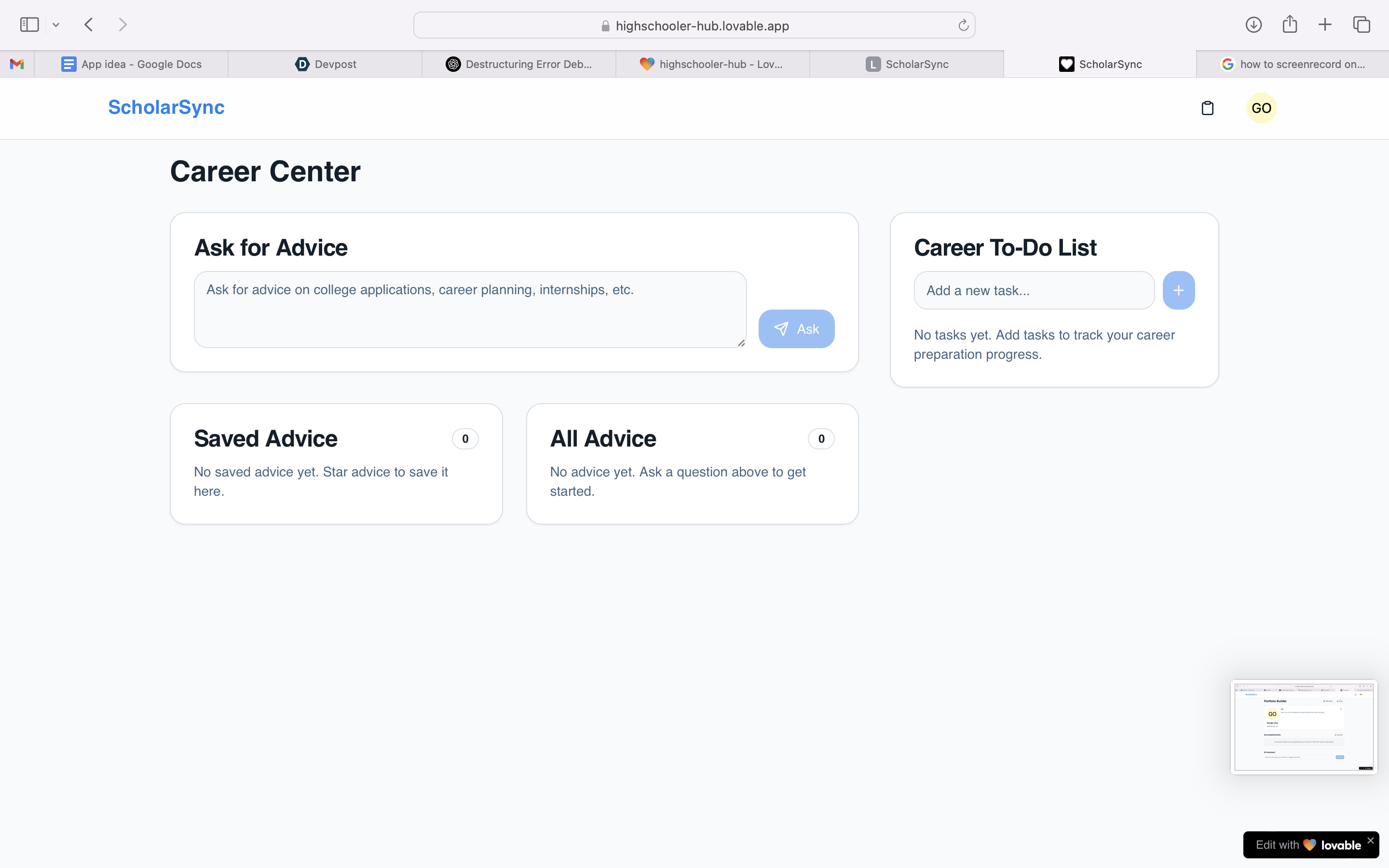Show the tab overview icon

[x=1362, y=25]
